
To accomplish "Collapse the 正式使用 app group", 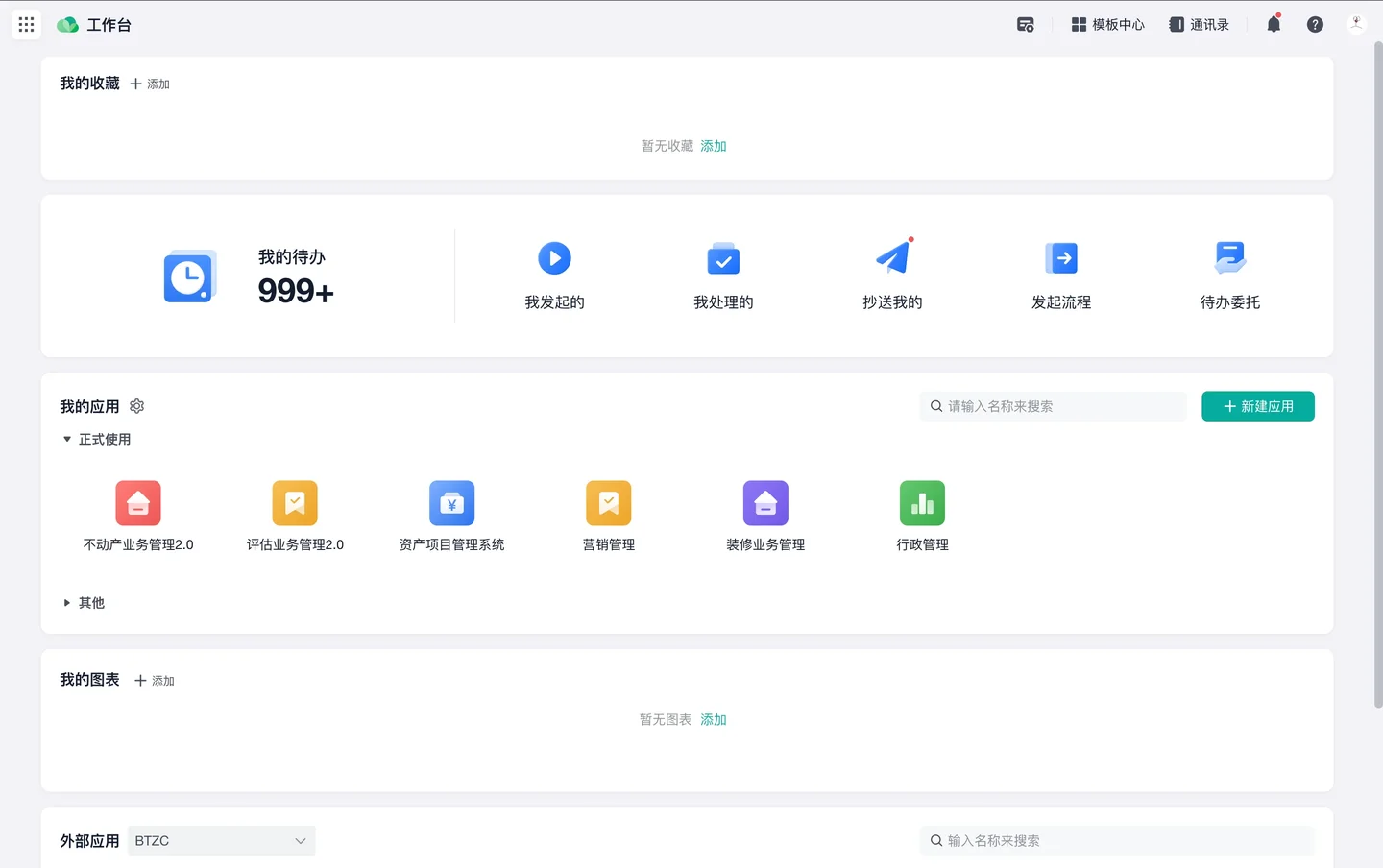I will click(x=67, y=440).
